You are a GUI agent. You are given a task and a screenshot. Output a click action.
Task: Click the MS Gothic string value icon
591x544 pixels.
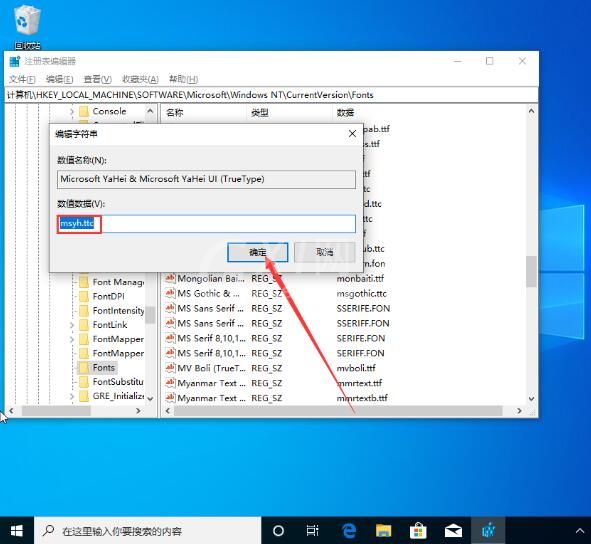click(x=170, y=294)
